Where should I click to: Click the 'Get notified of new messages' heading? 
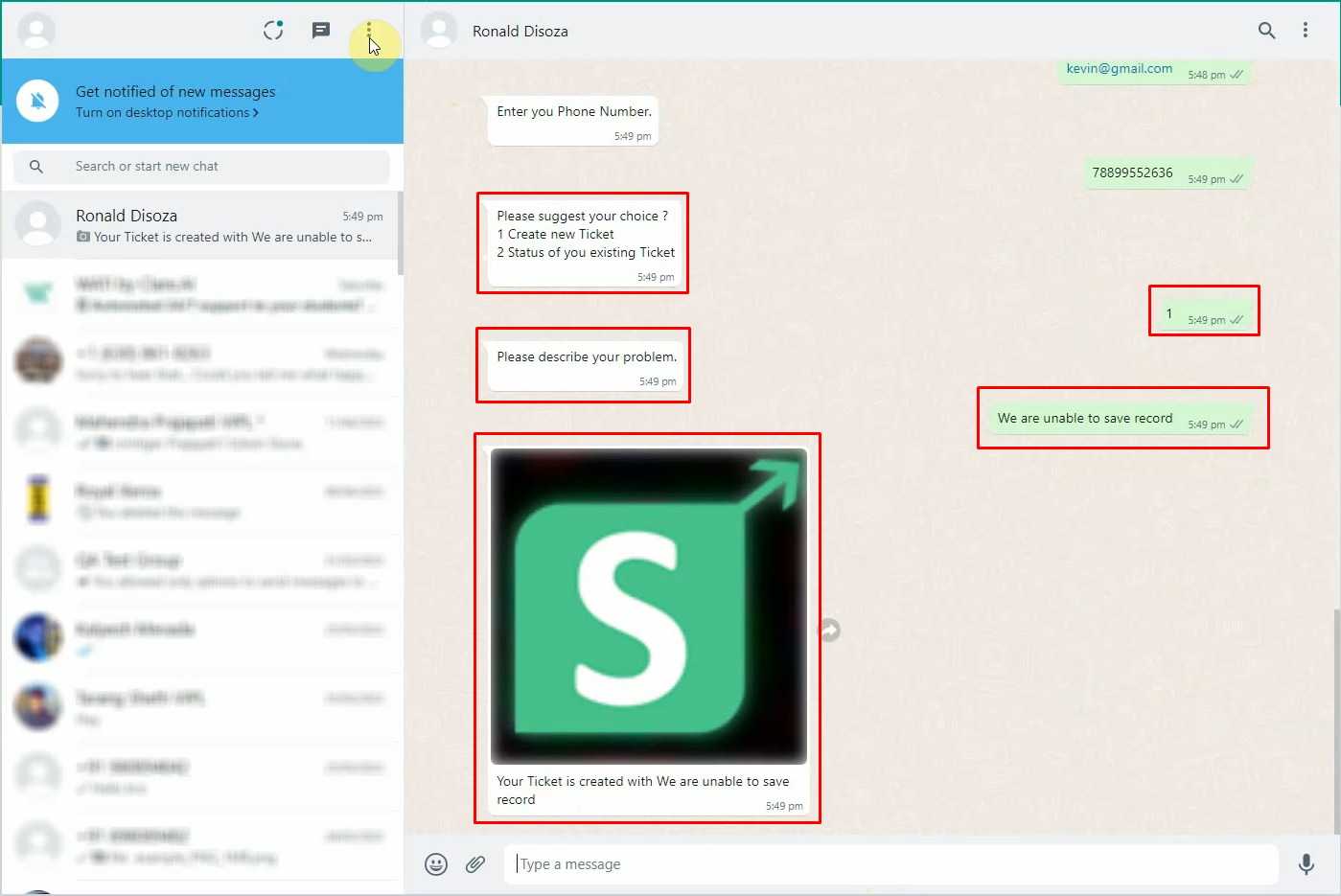point(175,92)
